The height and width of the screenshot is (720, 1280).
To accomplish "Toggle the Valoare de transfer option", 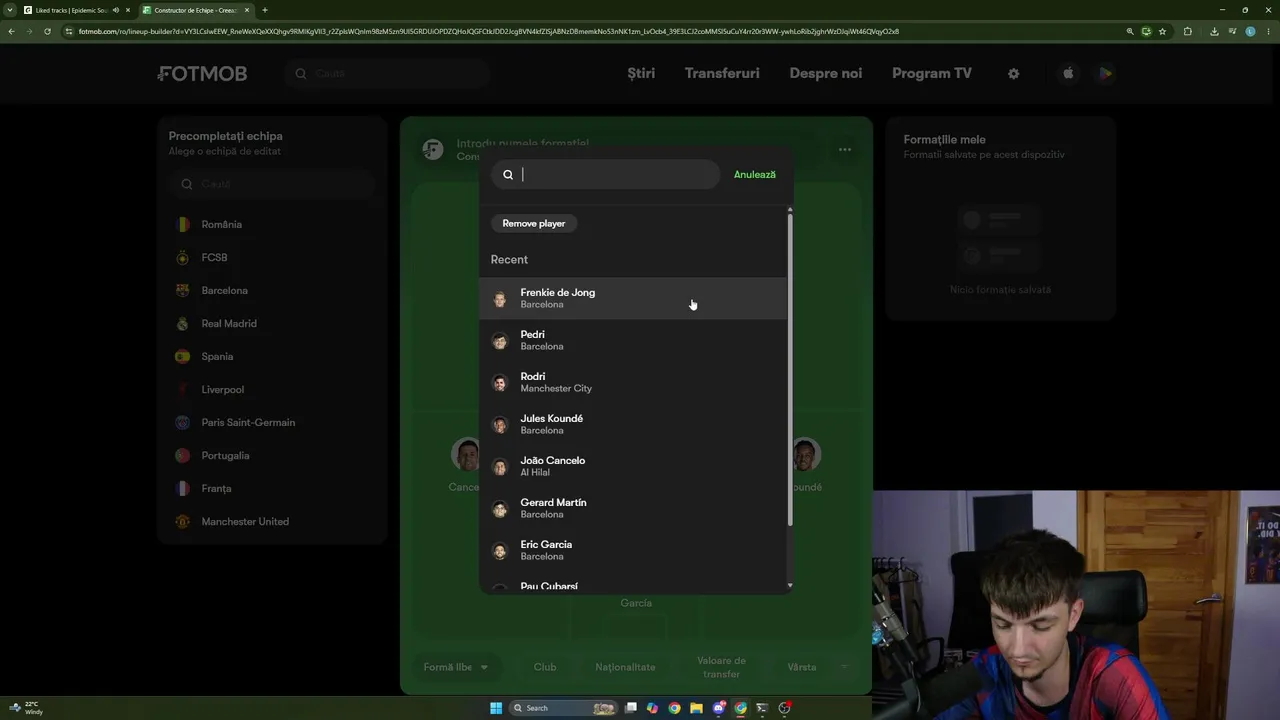I will tap(721, 667).
